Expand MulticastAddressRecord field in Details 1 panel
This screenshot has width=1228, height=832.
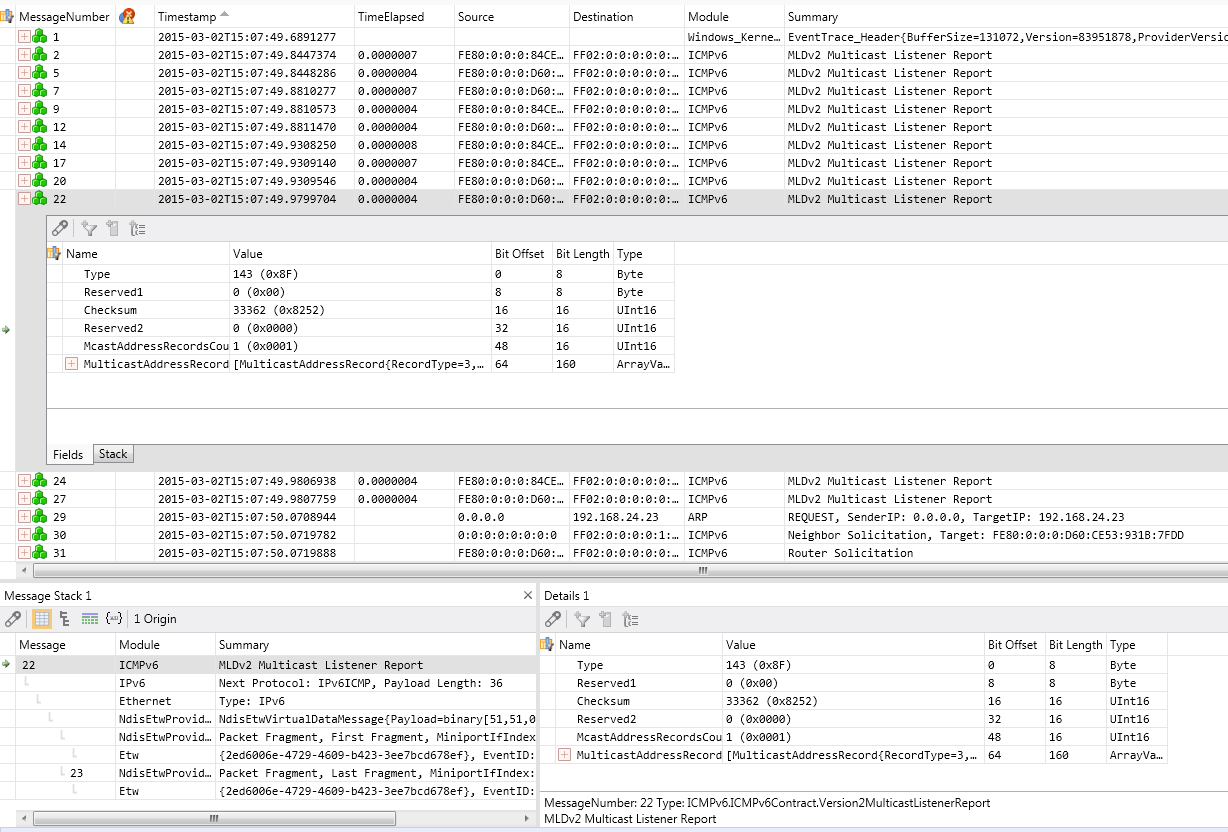click(x=564, y=755)
